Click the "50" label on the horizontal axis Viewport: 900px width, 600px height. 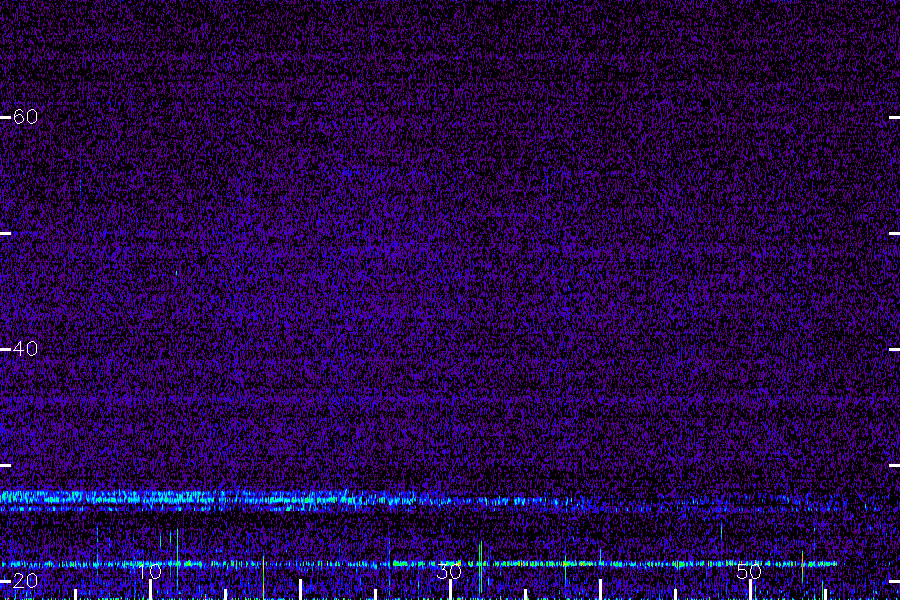click(x=749, y=571)
